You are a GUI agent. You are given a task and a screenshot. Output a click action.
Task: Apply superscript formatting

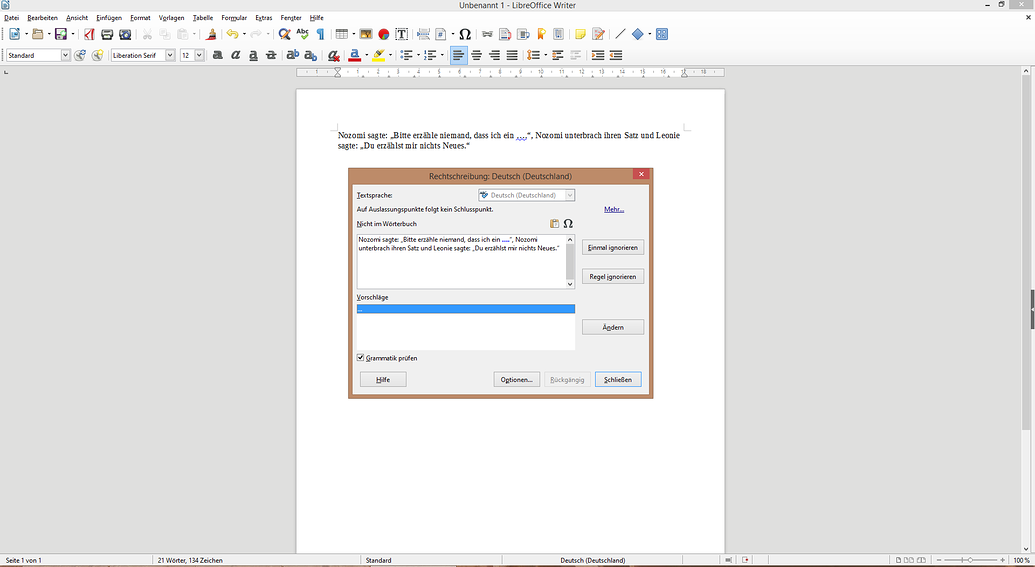click(292, 55)
